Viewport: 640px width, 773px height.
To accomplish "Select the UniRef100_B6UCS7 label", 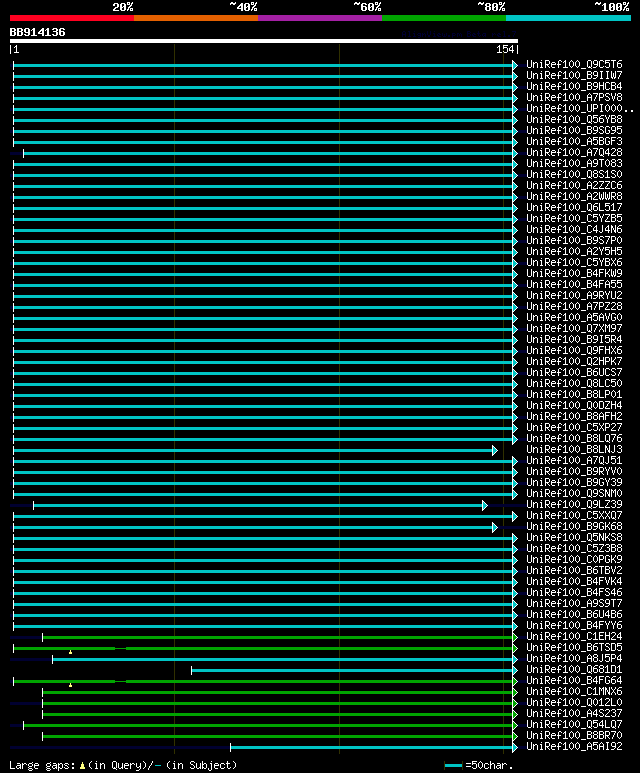I will [574, 373].
